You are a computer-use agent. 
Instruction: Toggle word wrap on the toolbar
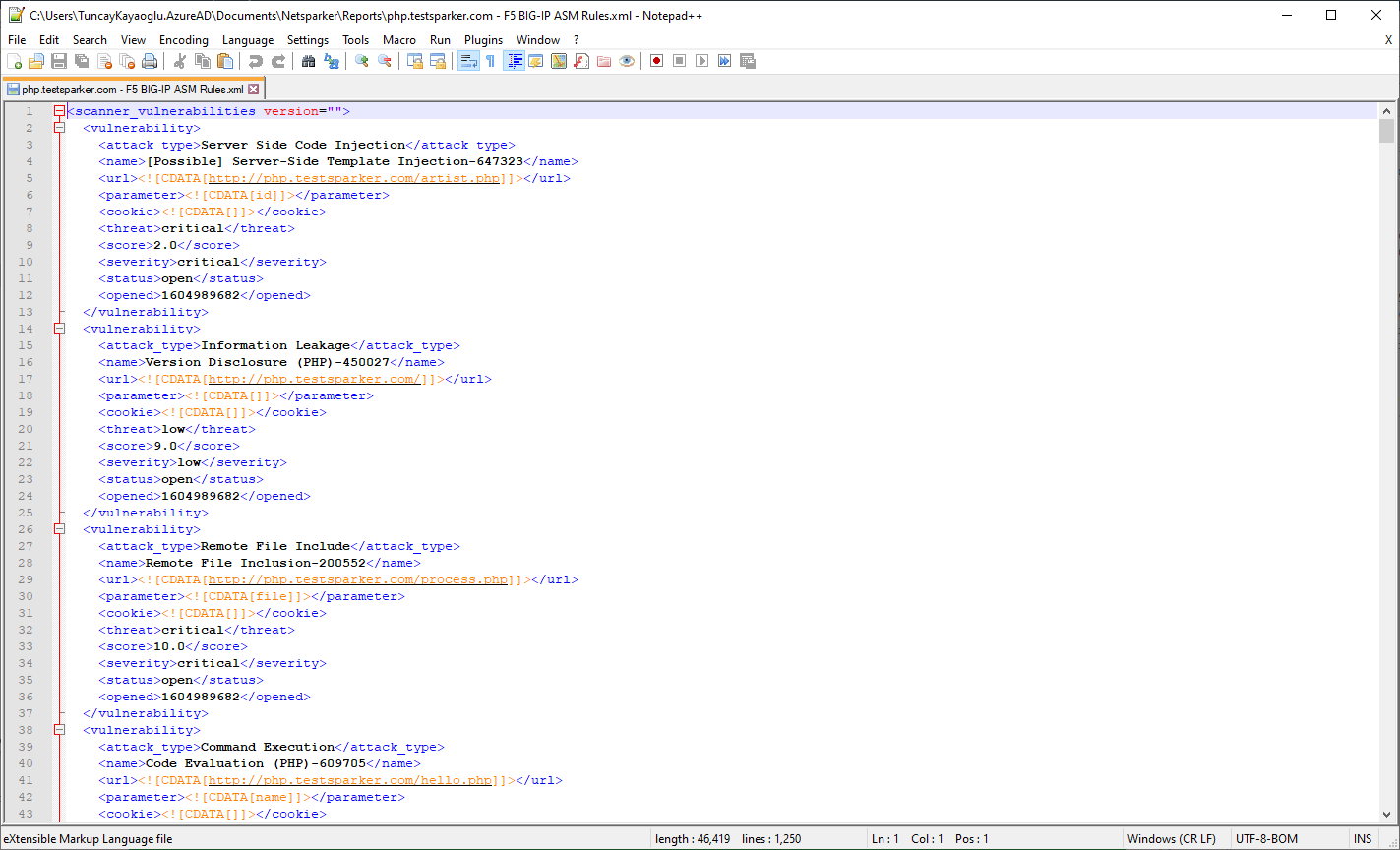coord(468,60)
